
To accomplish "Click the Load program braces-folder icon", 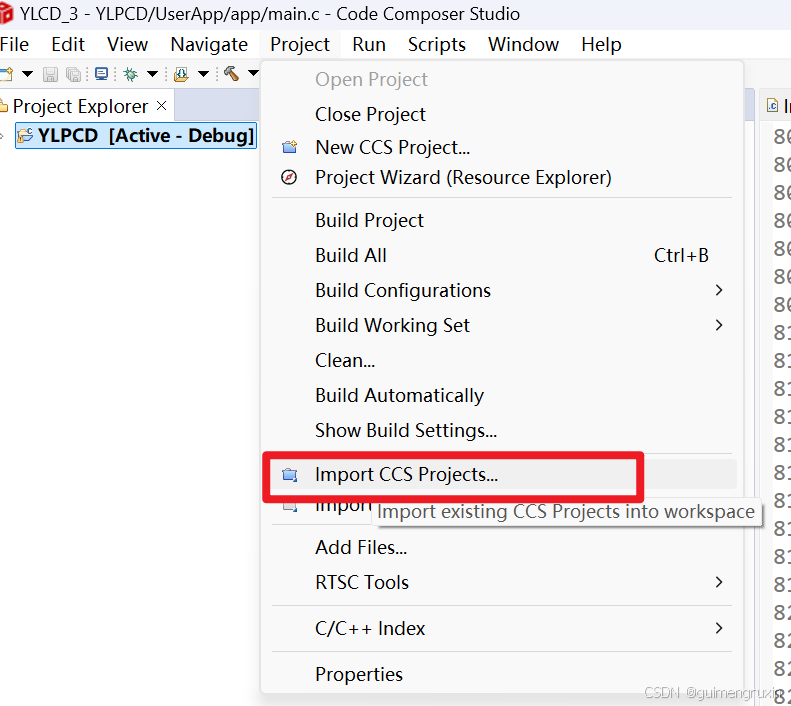I will pos(181,75).
